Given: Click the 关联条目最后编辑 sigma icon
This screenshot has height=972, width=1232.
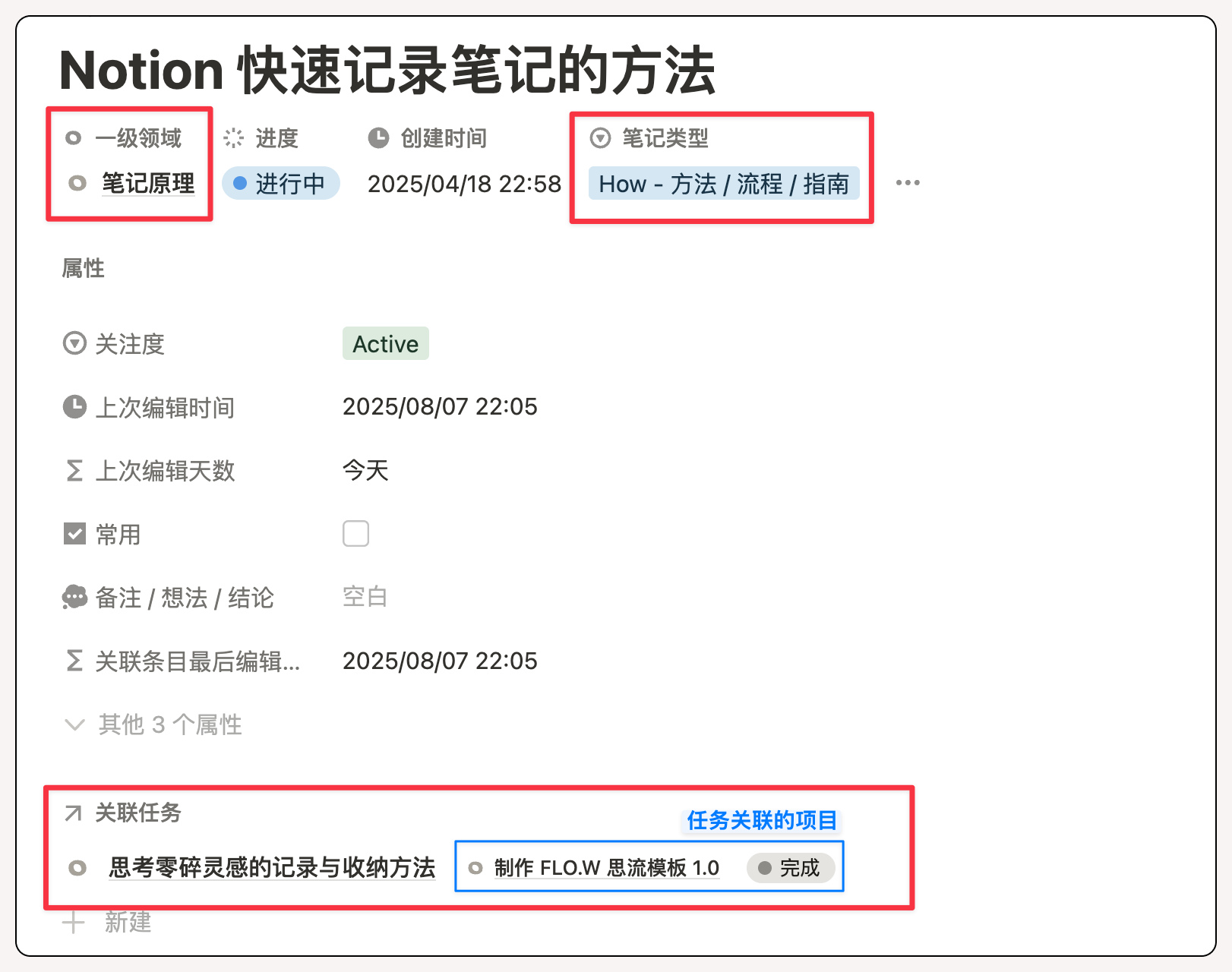Looking at the screenshot, I should pyautogui.click(x=74, y=661).
